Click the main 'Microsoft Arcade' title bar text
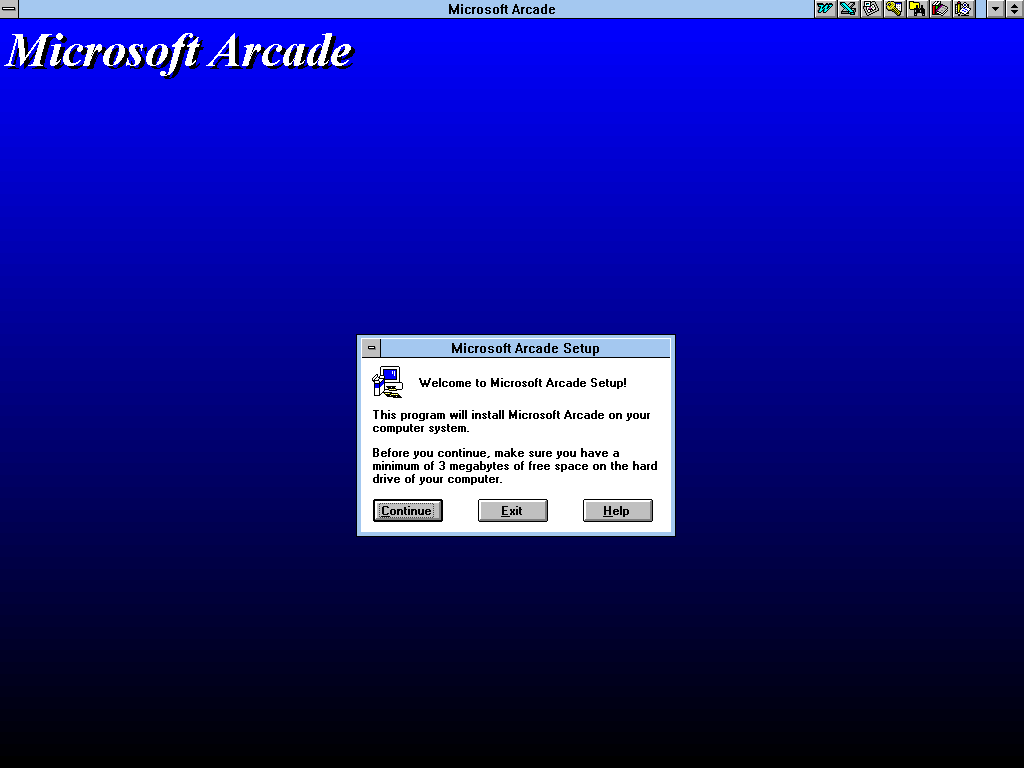 click(x=502, y=9)
